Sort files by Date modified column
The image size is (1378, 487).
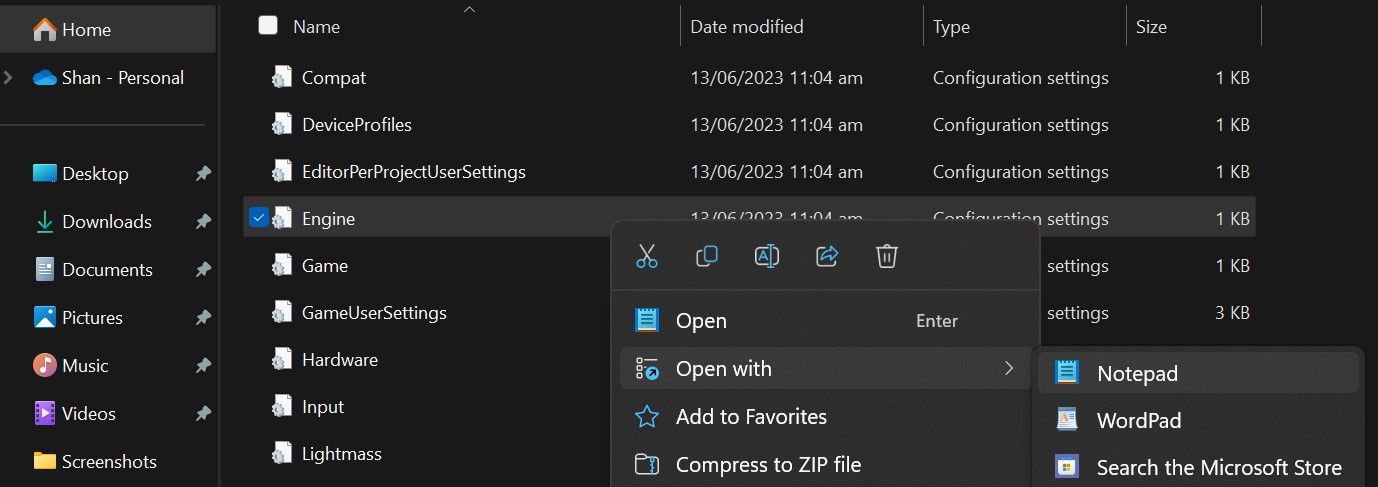pos(747,27)
